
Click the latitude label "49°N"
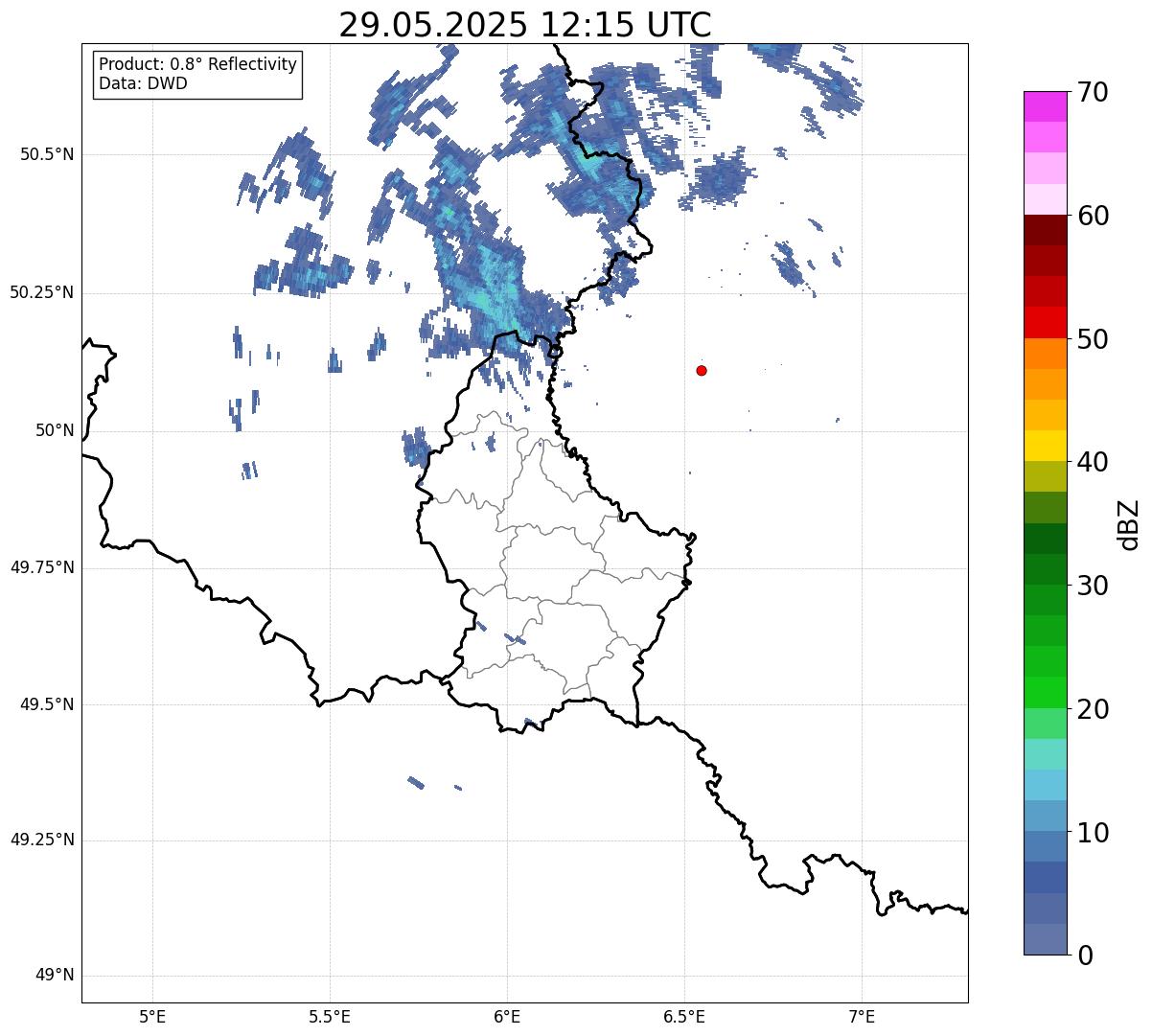pos(55,976)
